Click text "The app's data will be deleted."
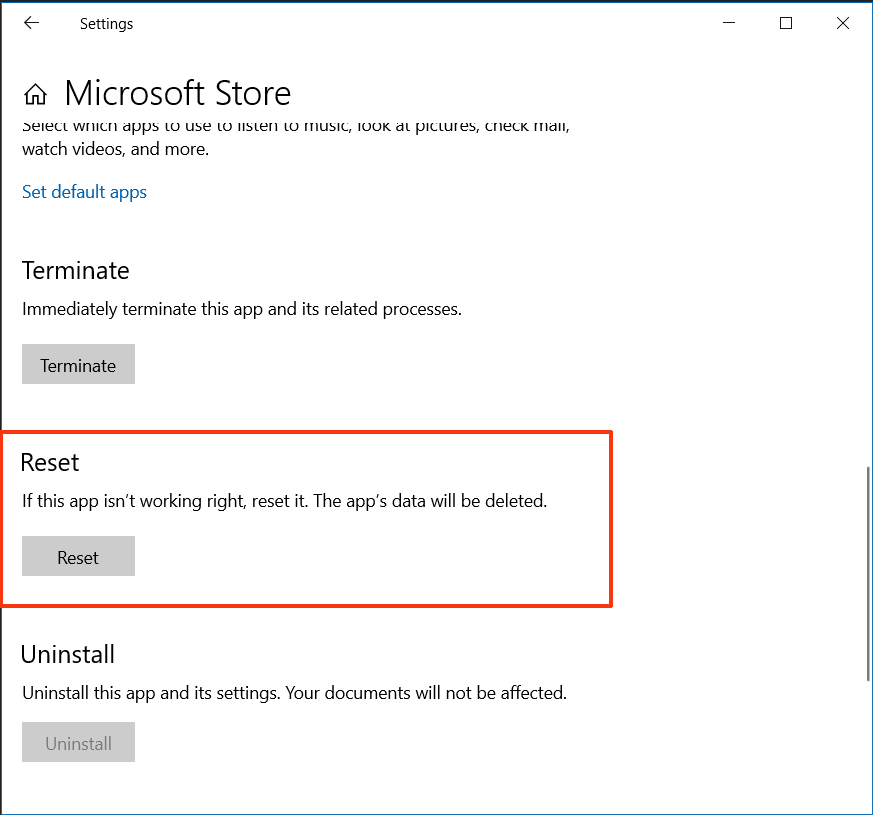873x815 pixels. click(x=430, y=501)
